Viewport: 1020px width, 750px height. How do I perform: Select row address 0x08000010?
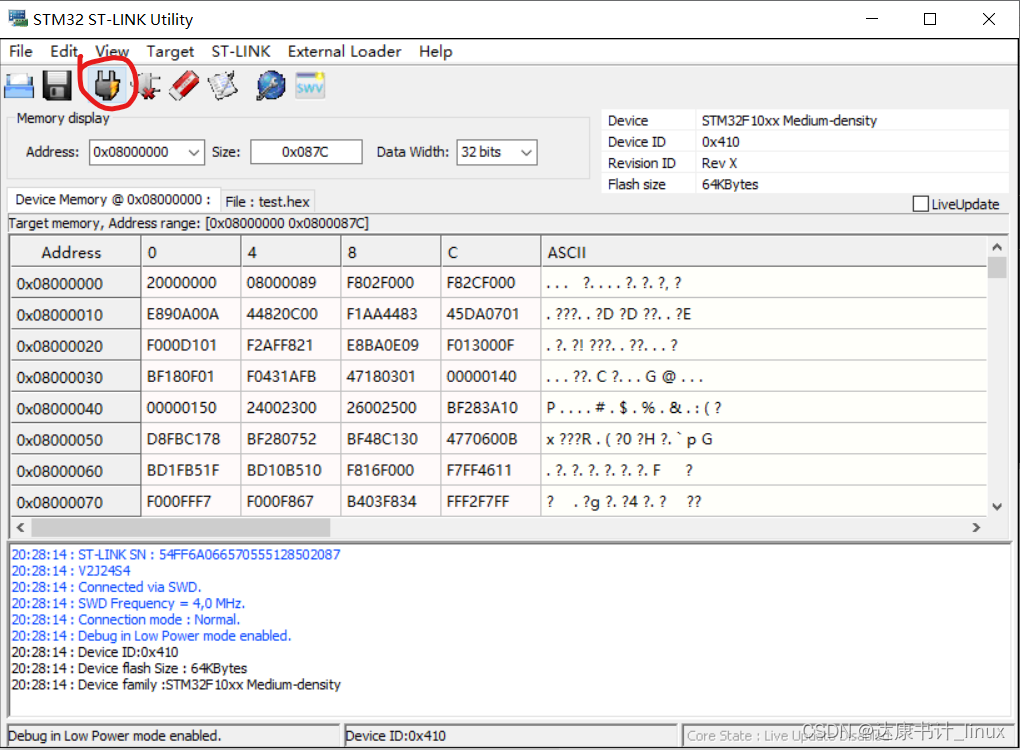[75, 315]
